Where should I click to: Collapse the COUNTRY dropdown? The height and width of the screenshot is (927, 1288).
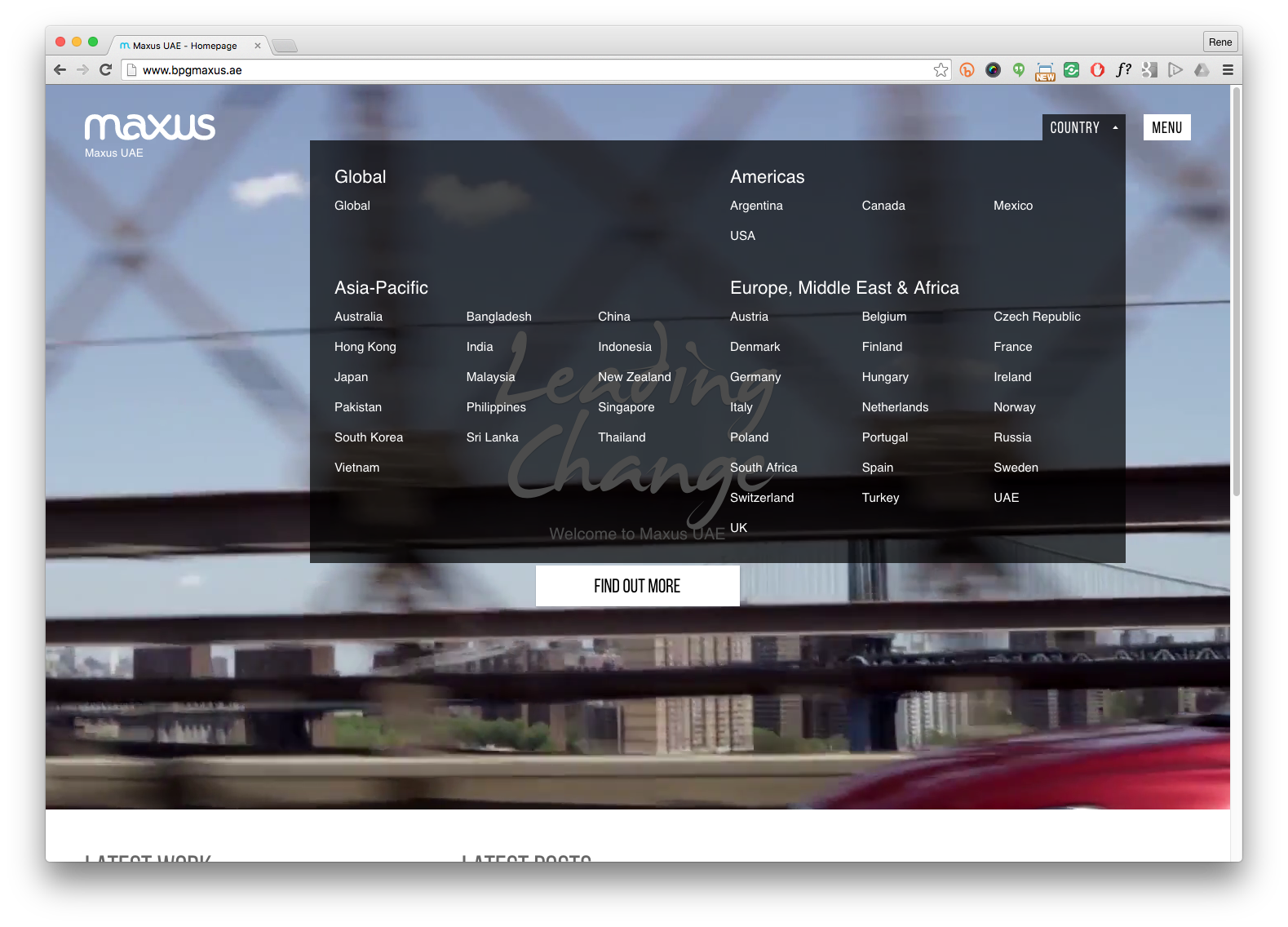1084,127
